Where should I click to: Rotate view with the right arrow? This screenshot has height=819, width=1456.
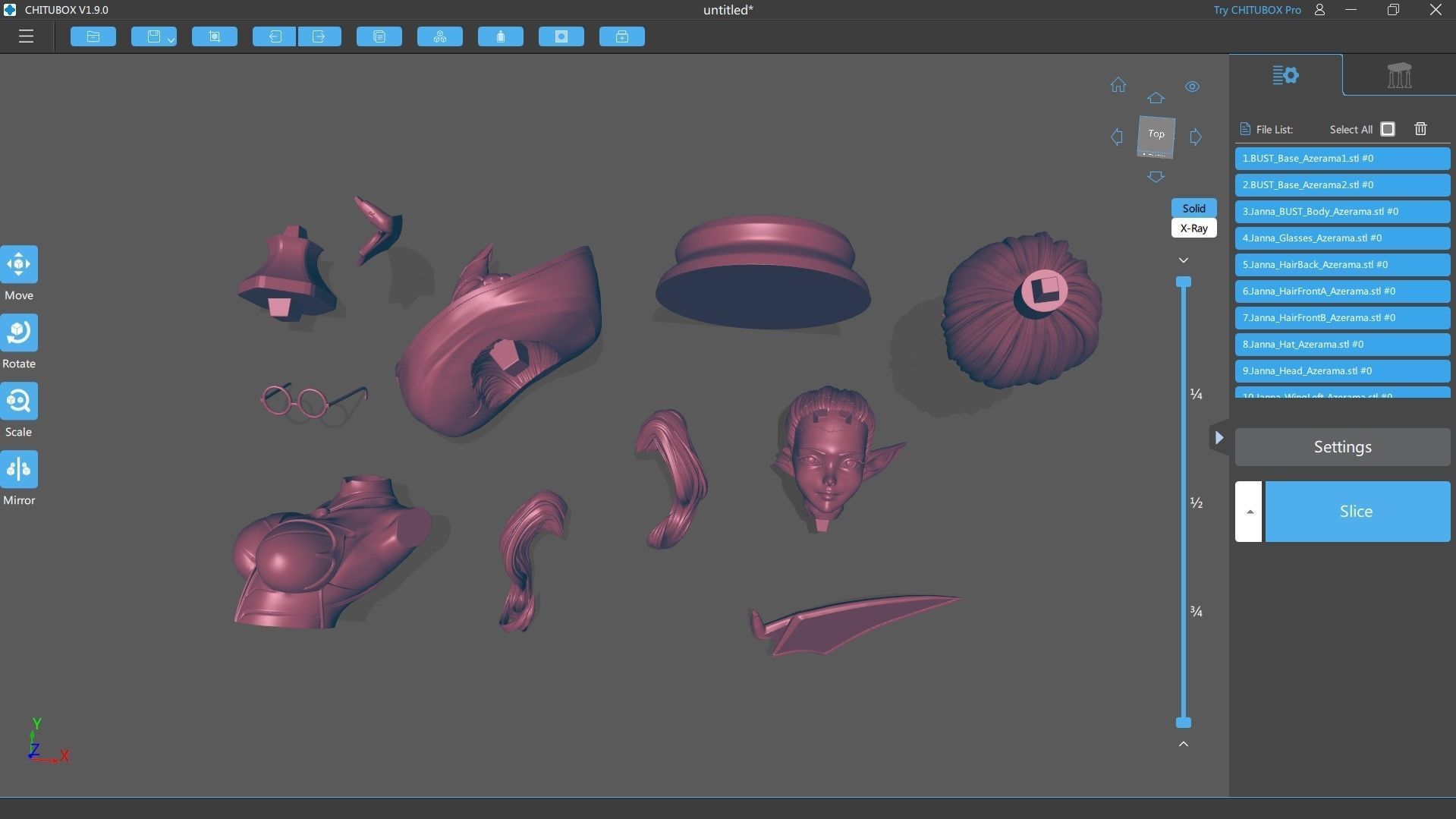[1196, 137]
